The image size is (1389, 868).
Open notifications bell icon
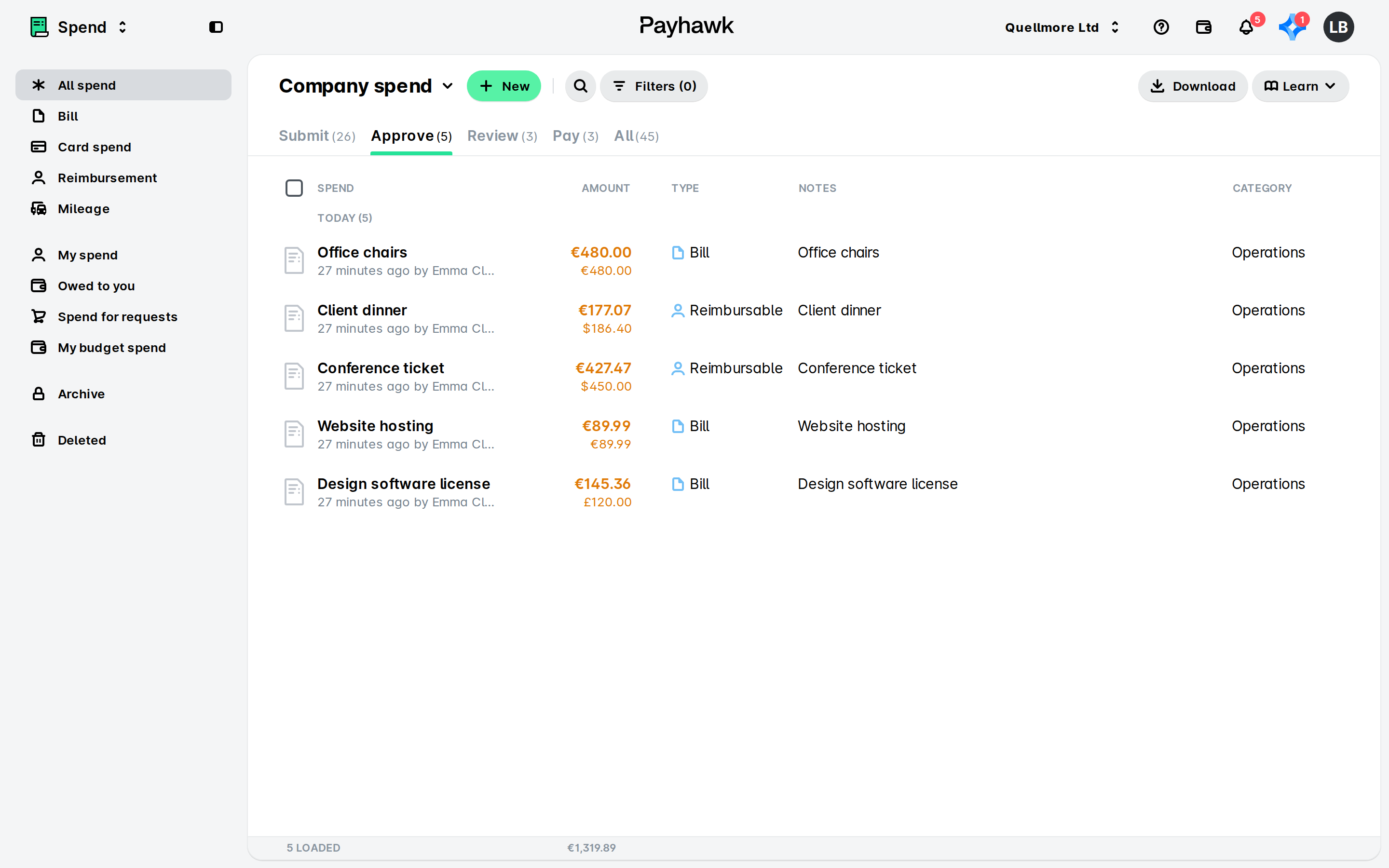pyautogui.click(x=1245, y=27)
